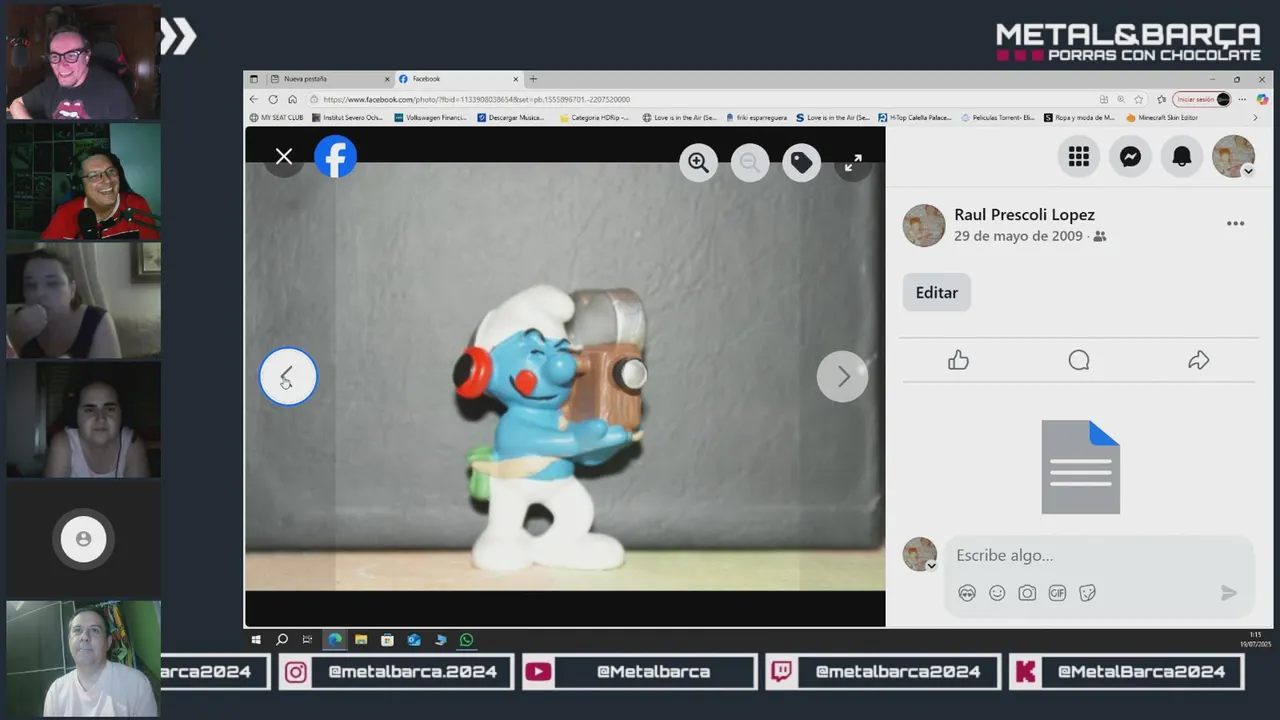Open the post options three-dot menu
The image size is (1280, 720).
(1236, 224)
